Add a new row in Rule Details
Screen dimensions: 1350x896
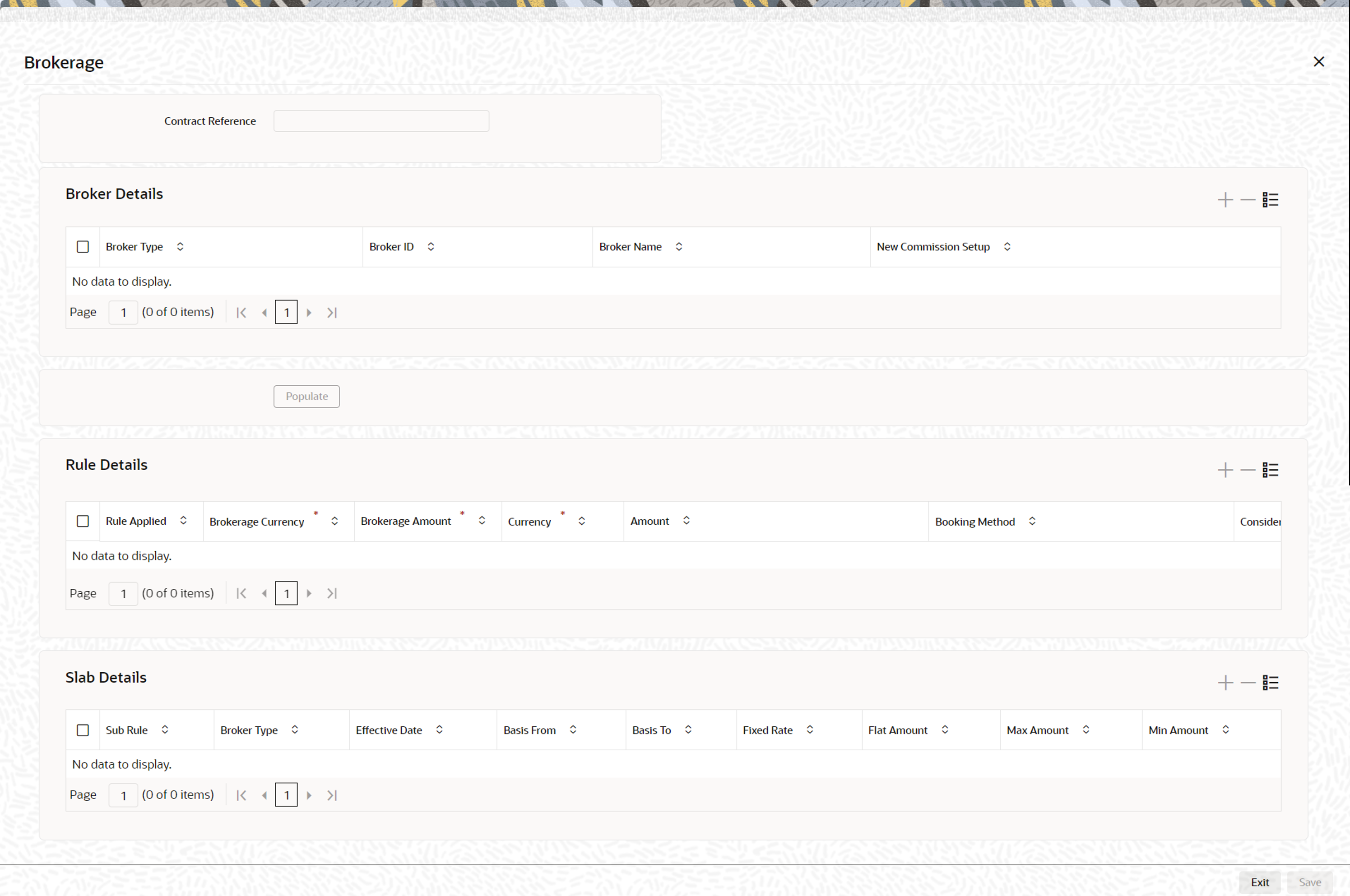pos(1225,470)
